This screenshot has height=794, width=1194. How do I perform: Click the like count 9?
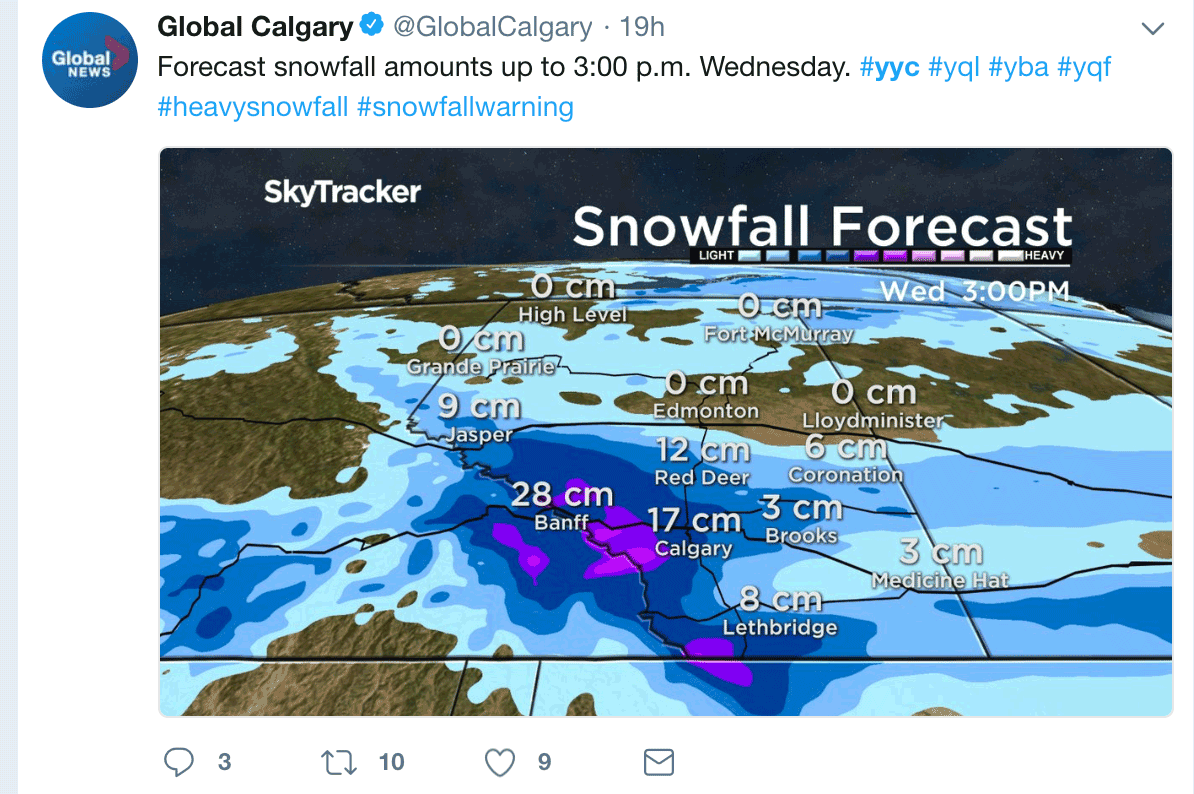tap(544, 762)
